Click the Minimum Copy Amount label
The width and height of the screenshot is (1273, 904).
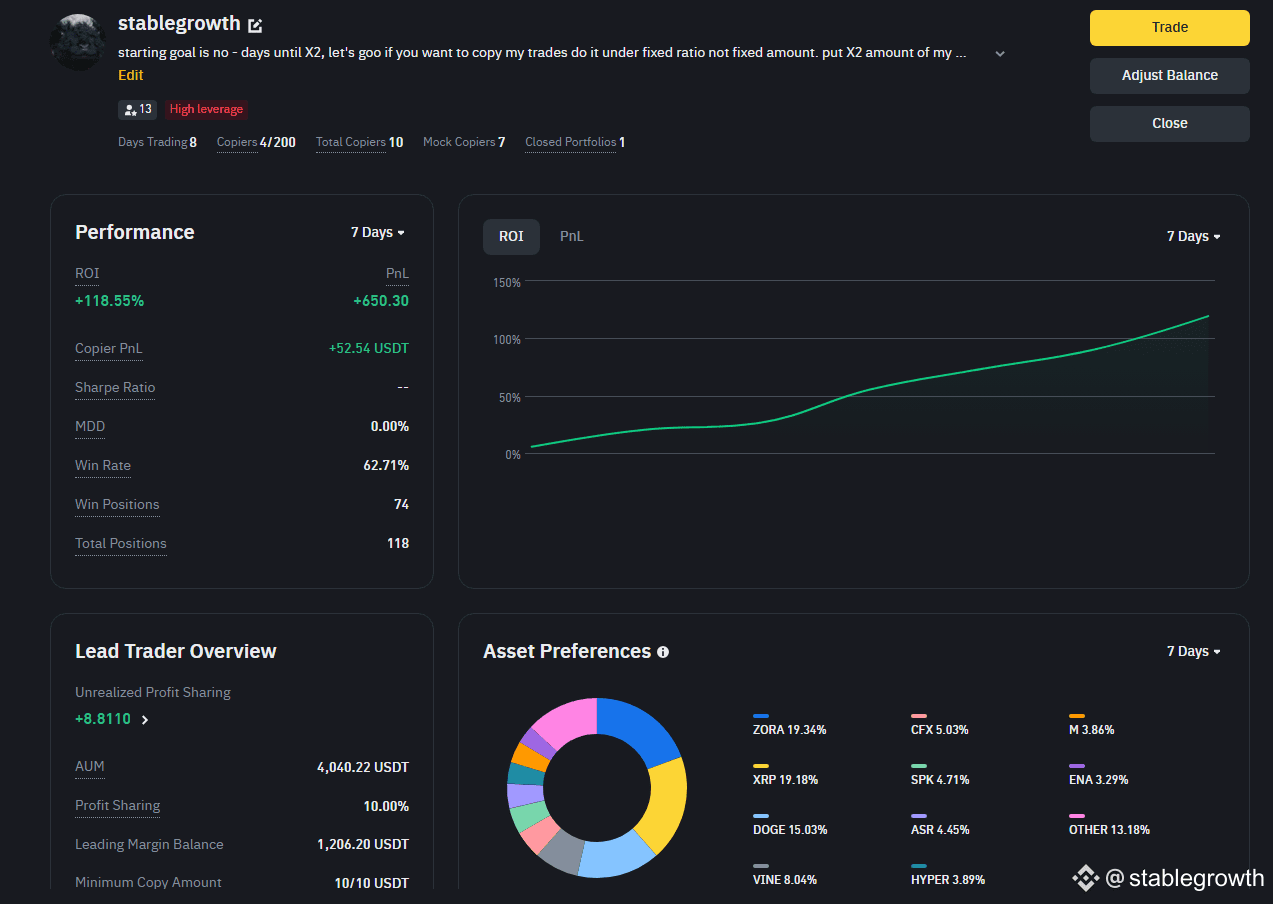tap(148, 883)
